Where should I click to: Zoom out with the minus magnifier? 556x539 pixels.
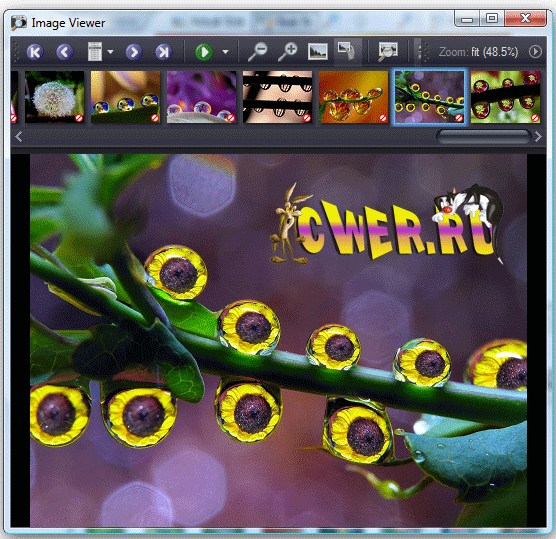(x=258, y=52)
